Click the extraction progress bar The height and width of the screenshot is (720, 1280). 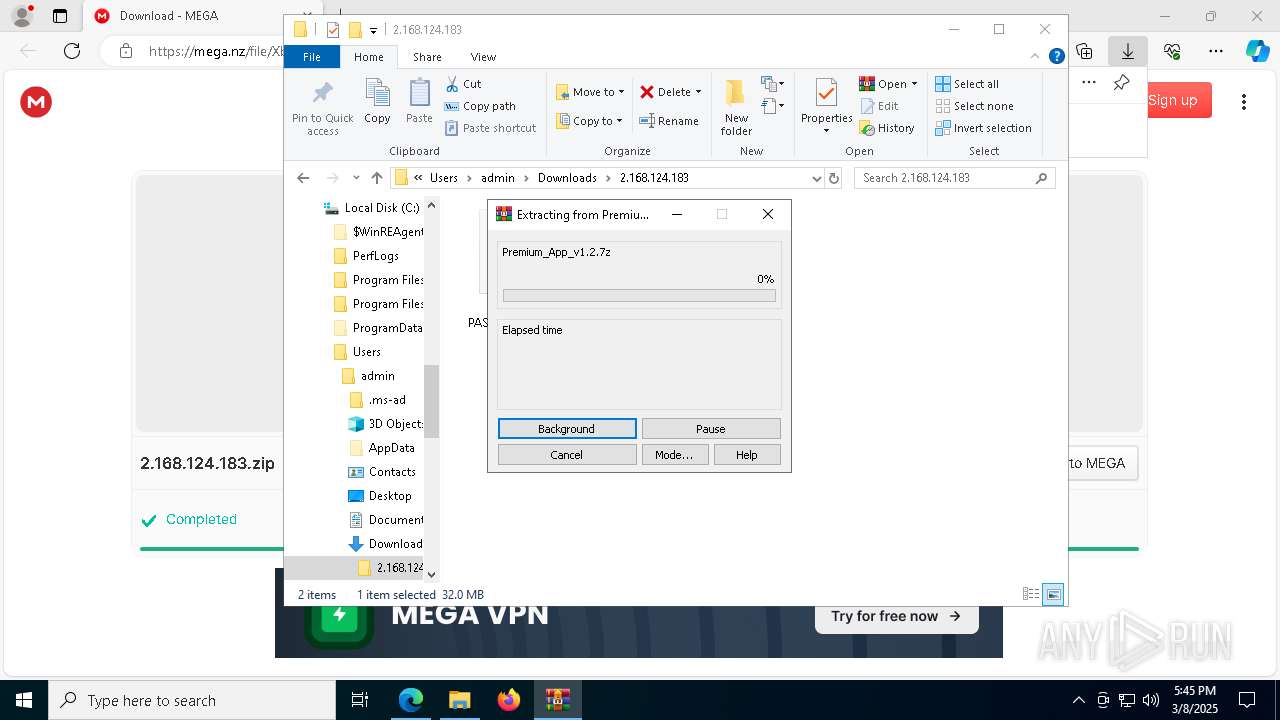639,296
